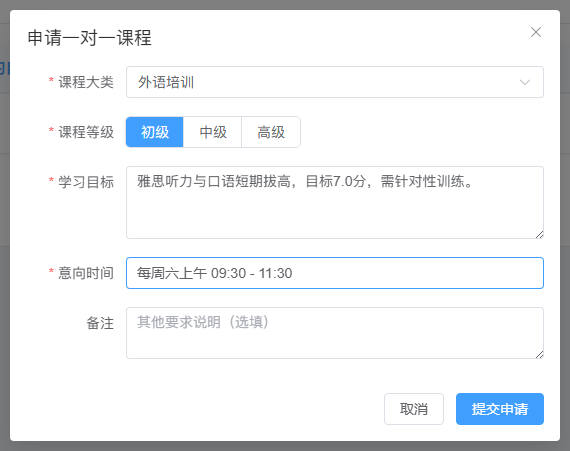Open the 课程大类 dropdown showing 外语培训

click(335, 82)
